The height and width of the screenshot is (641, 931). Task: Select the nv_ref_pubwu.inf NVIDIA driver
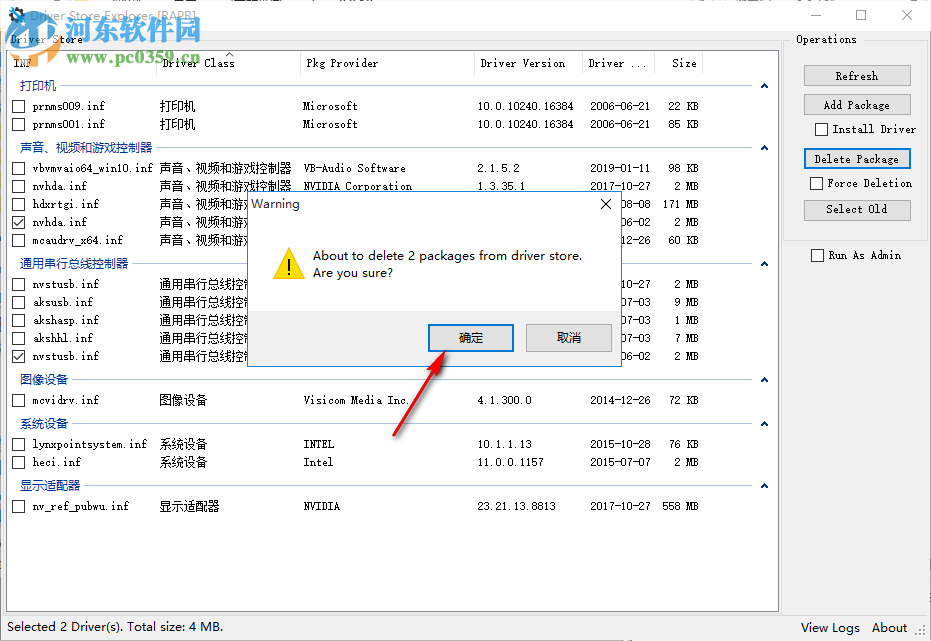17,506
